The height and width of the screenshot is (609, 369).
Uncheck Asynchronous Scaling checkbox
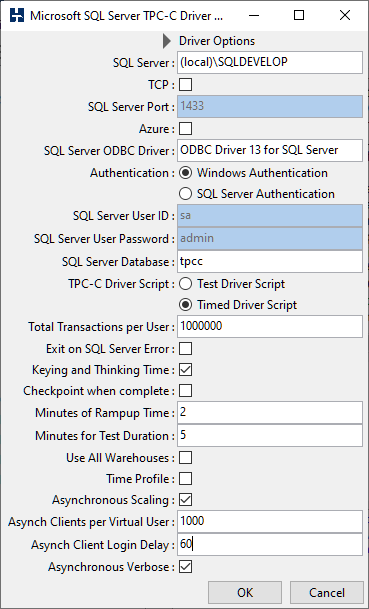click(x=185, y=500)
